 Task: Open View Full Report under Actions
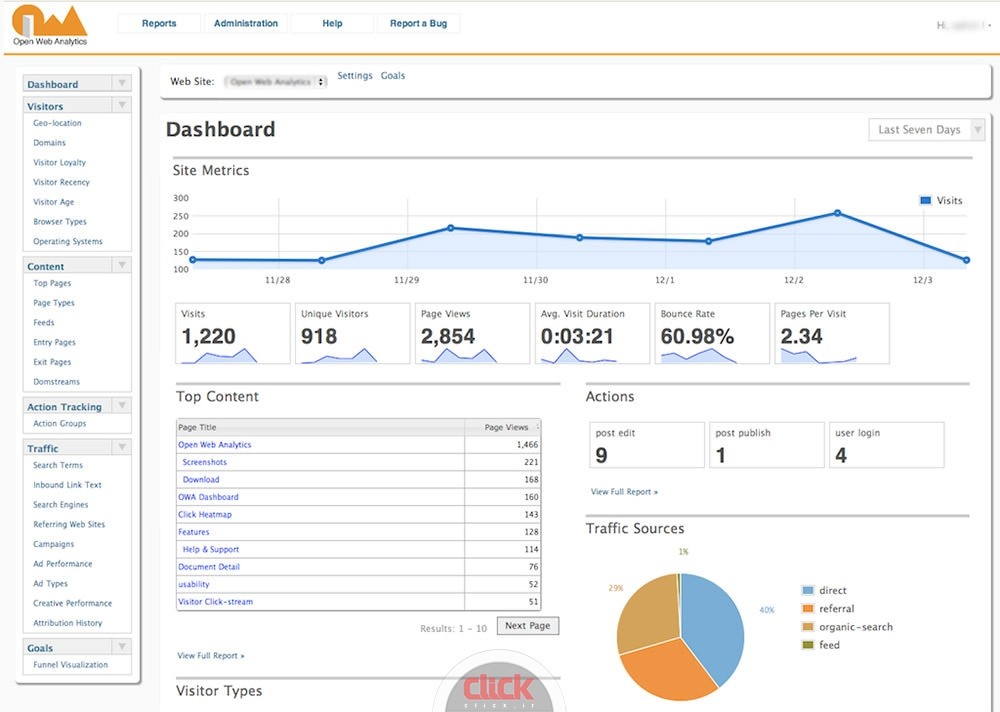click(624, 492)
